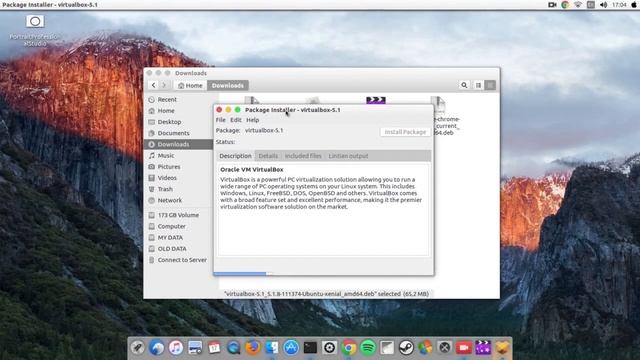Open the File menu in Package Installer
Viewport: 640px width, 360px height.
(x=220, y=120)
